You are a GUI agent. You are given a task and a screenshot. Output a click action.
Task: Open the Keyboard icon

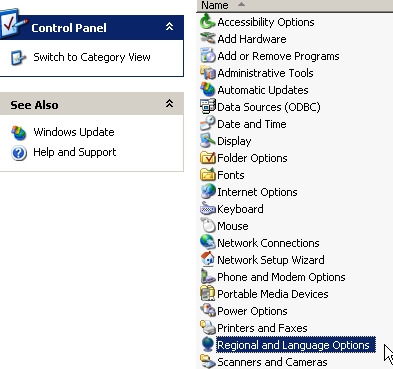coord(208,209)
